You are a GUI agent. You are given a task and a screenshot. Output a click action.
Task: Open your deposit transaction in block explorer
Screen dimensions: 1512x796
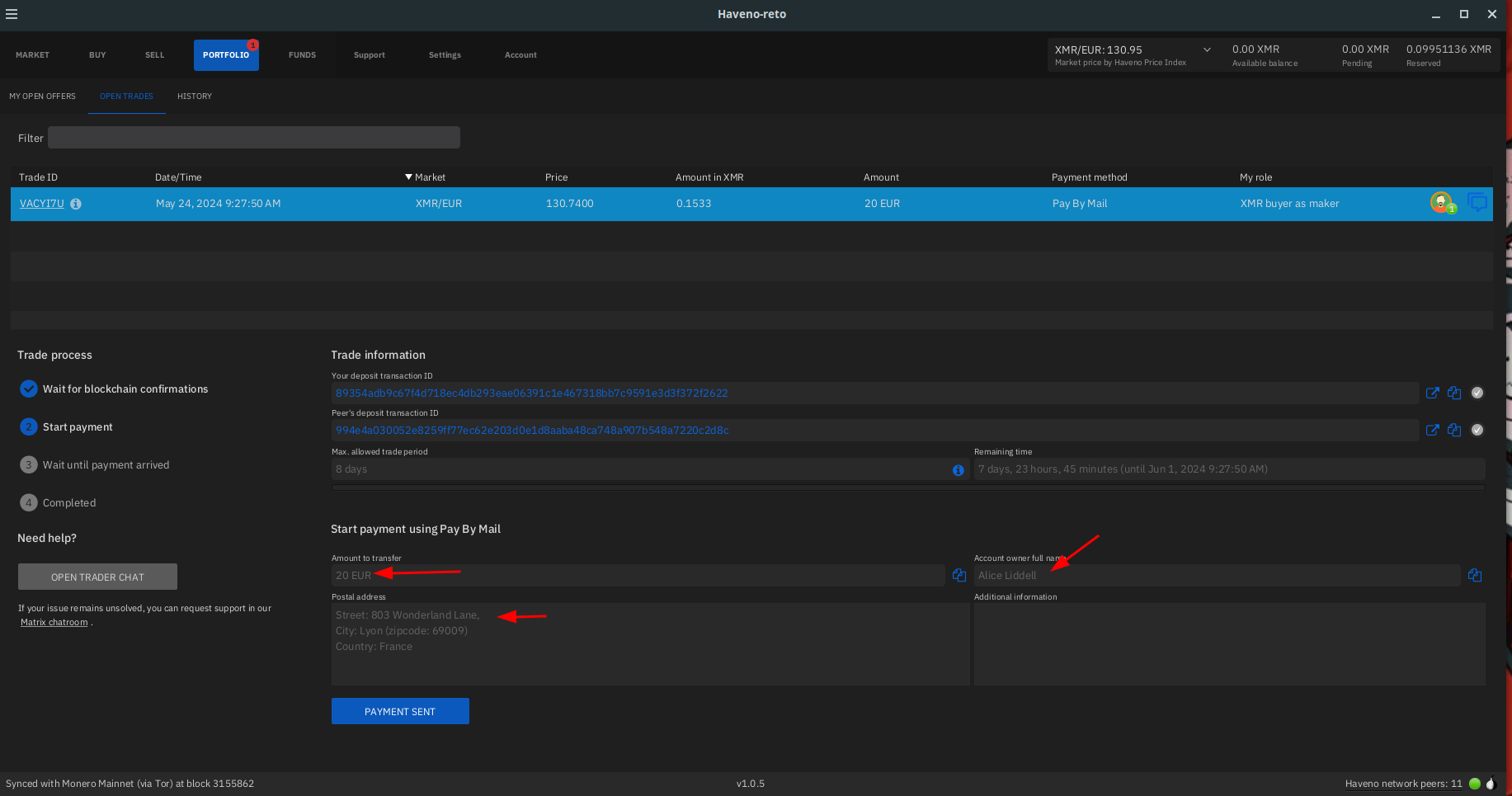click(1433, 393)
